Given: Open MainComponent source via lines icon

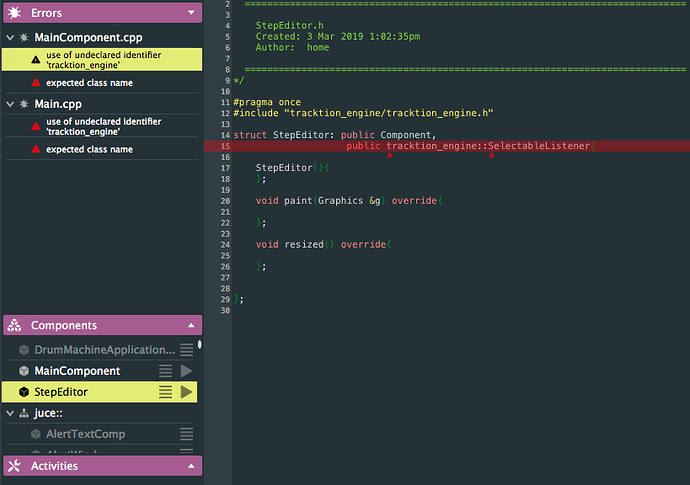Looking at the screenshot, I should click(165, 371).
